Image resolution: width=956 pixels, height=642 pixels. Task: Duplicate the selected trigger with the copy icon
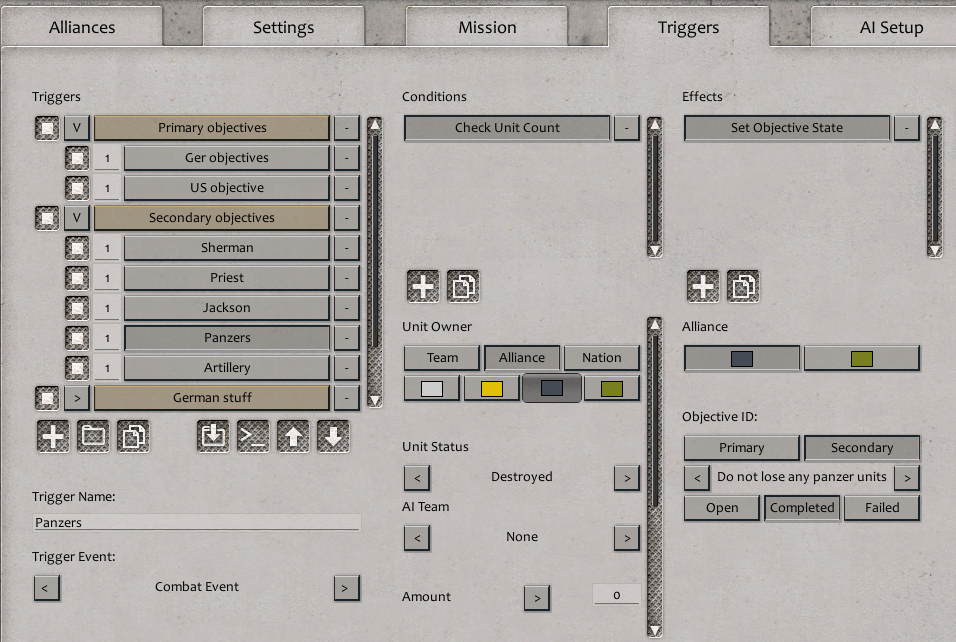point(133,437)
